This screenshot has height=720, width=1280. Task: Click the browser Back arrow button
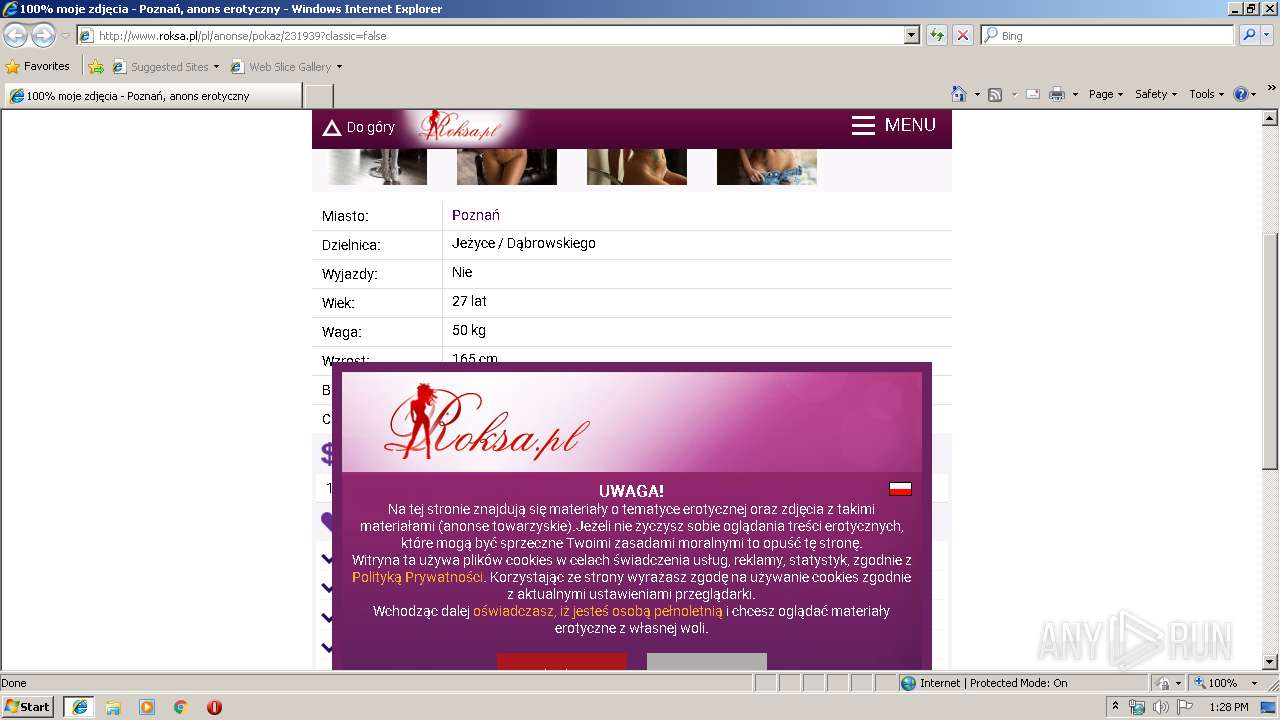click(15, 36)
